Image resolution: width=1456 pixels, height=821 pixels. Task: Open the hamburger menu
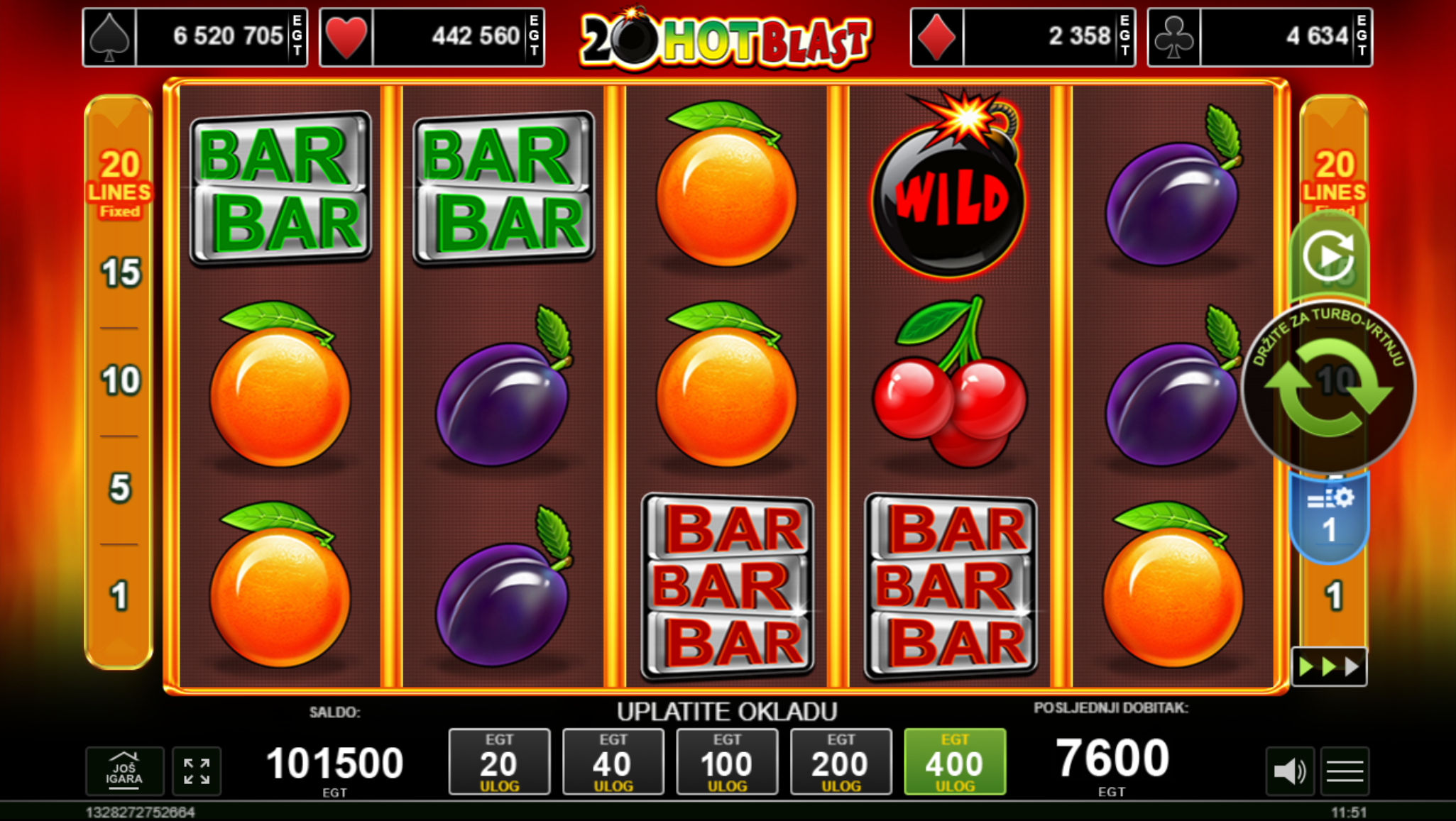(x=1345, y=771)
